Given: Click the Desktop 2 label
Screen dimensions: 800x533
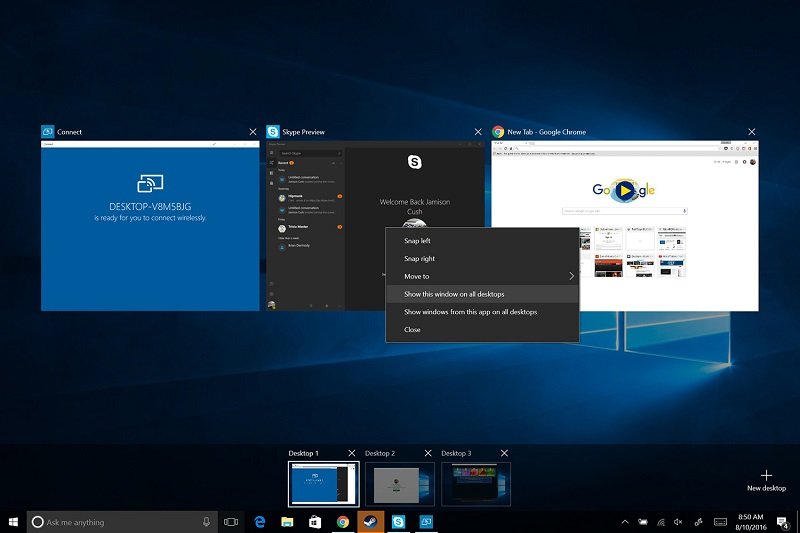Looking at the screenshot, I should (380, 453).
